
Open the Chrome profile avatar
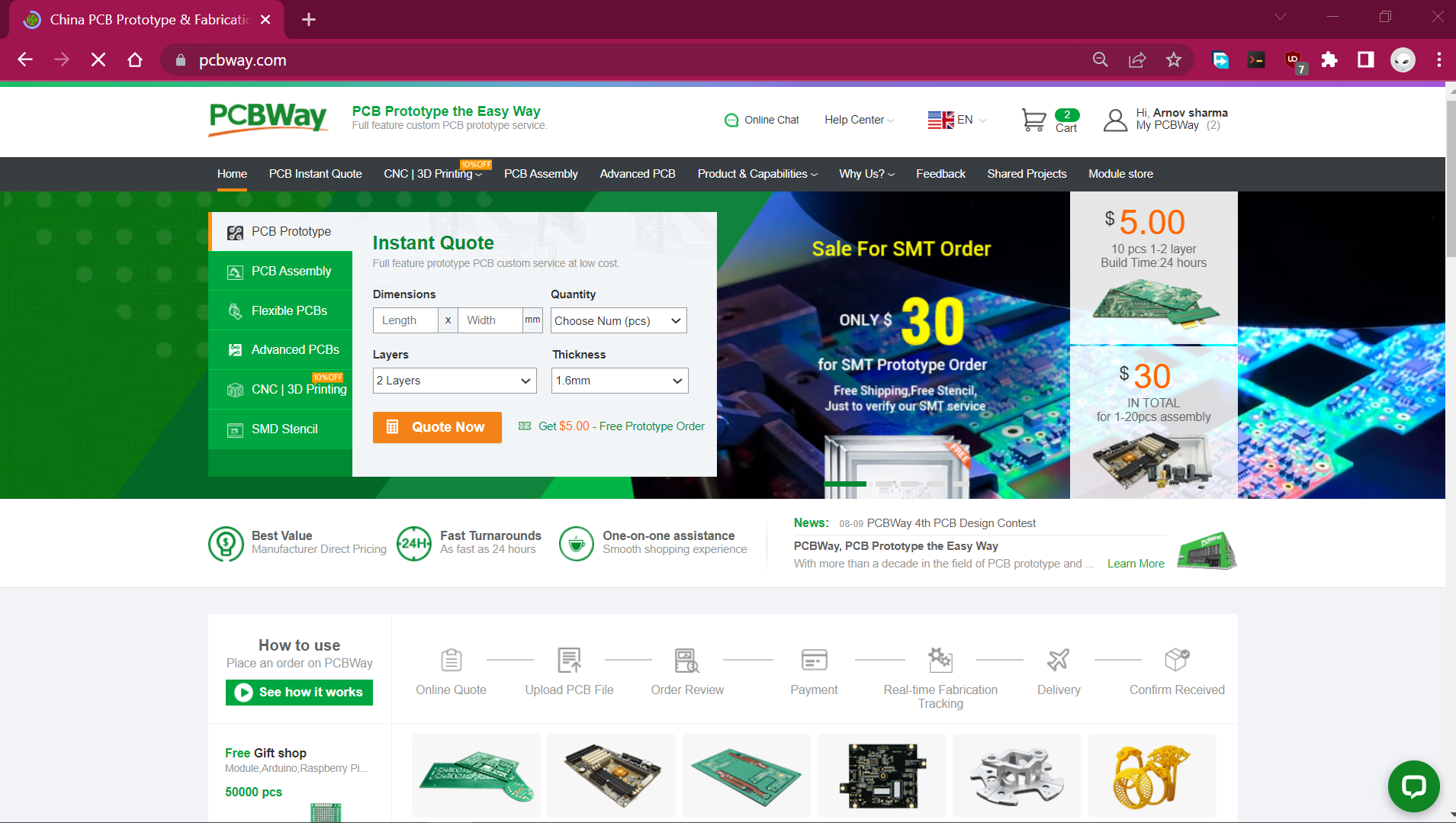(x=1403, y=59)
